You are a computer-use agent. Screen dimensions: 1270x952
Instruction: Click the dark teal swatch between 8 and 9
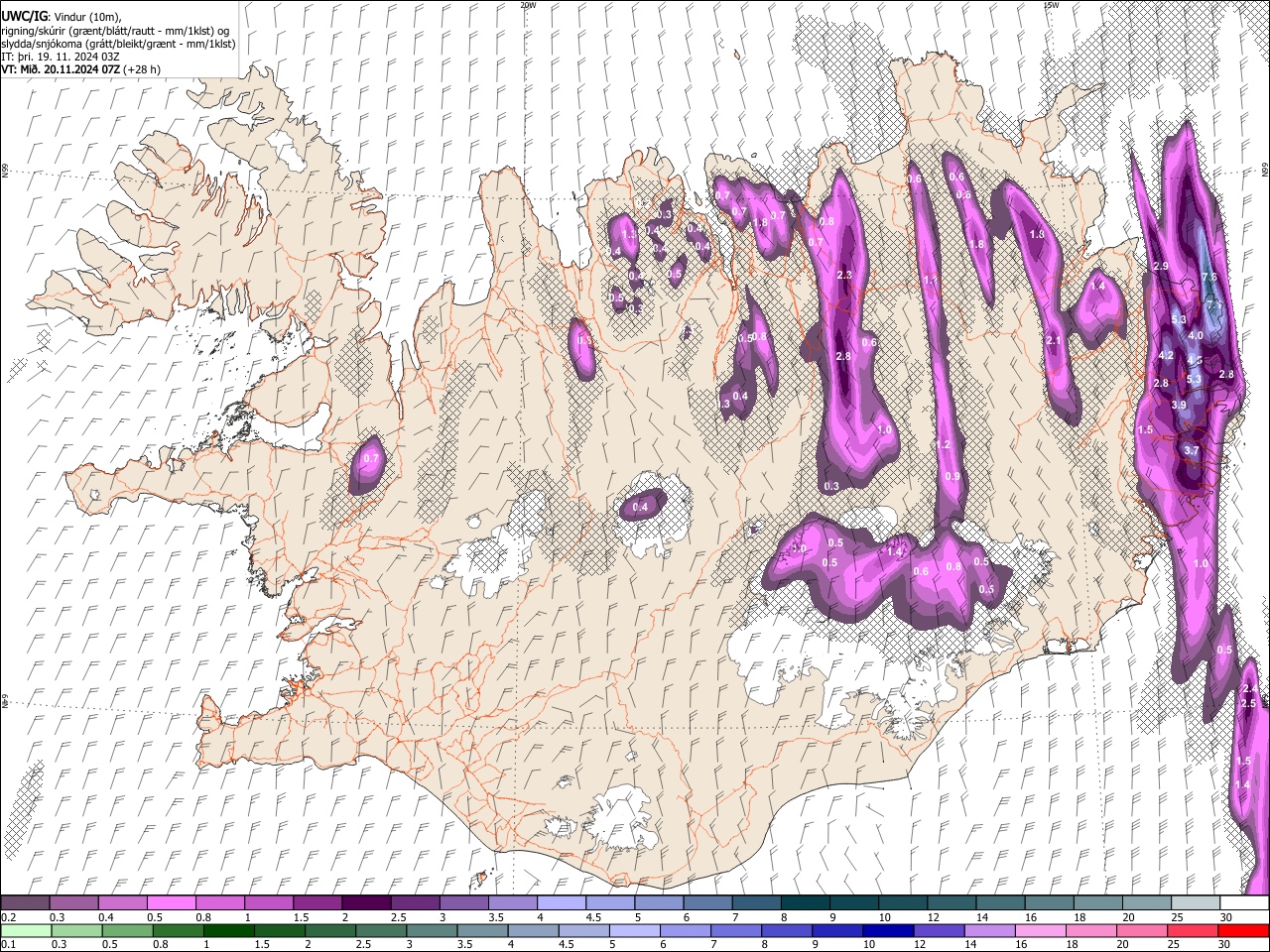click(804, 902)
